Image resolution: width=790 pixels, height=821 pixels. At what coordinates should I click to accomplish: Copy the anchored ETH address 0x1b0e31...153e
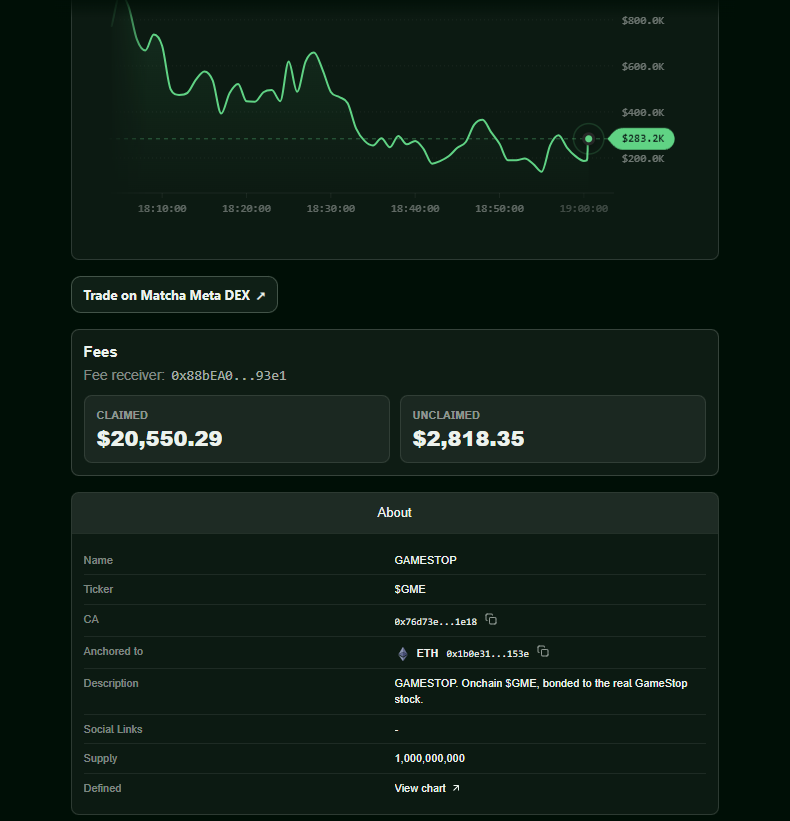[x=543, y=651]
